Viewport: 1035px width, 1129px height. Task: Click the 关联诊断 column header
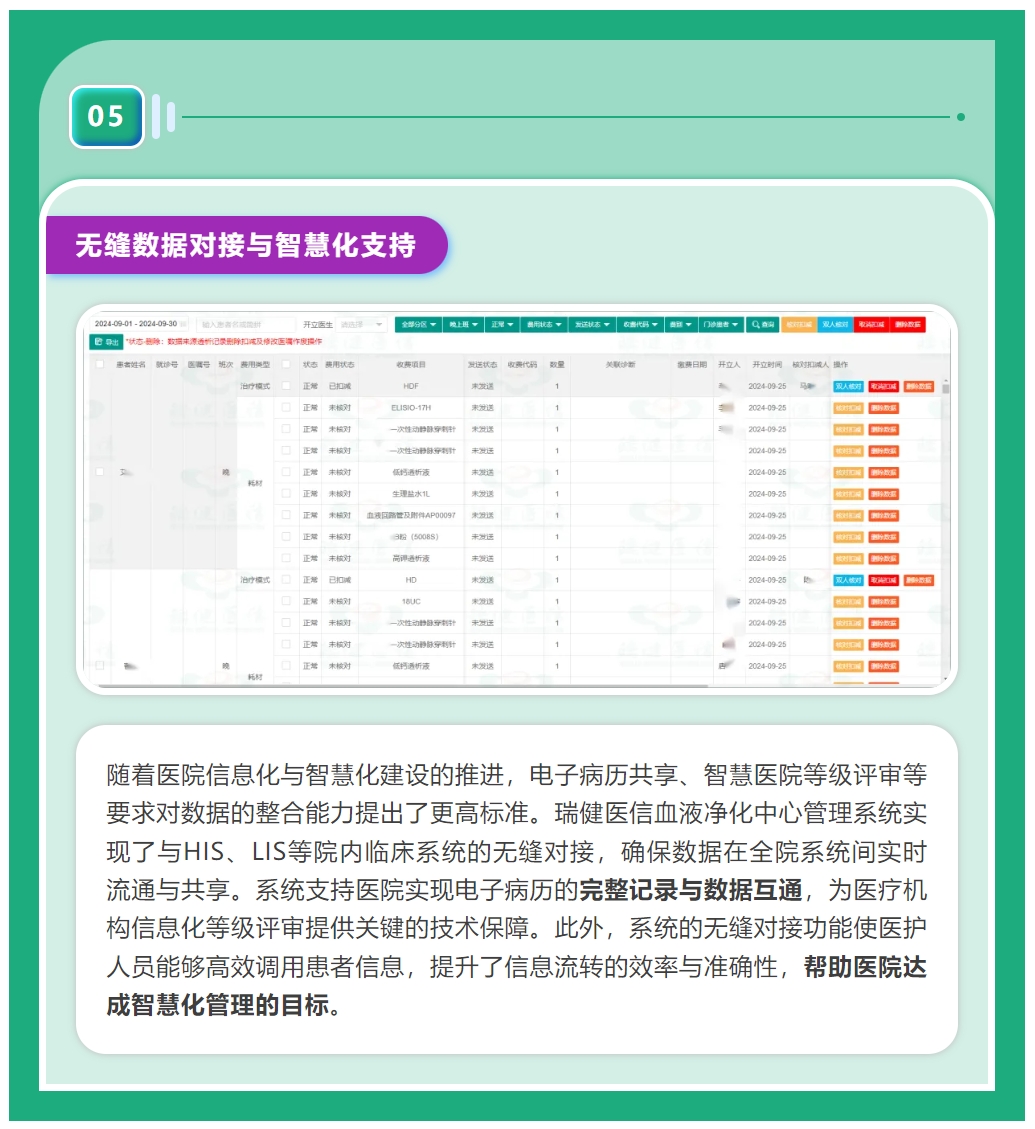tap(620, 365)
